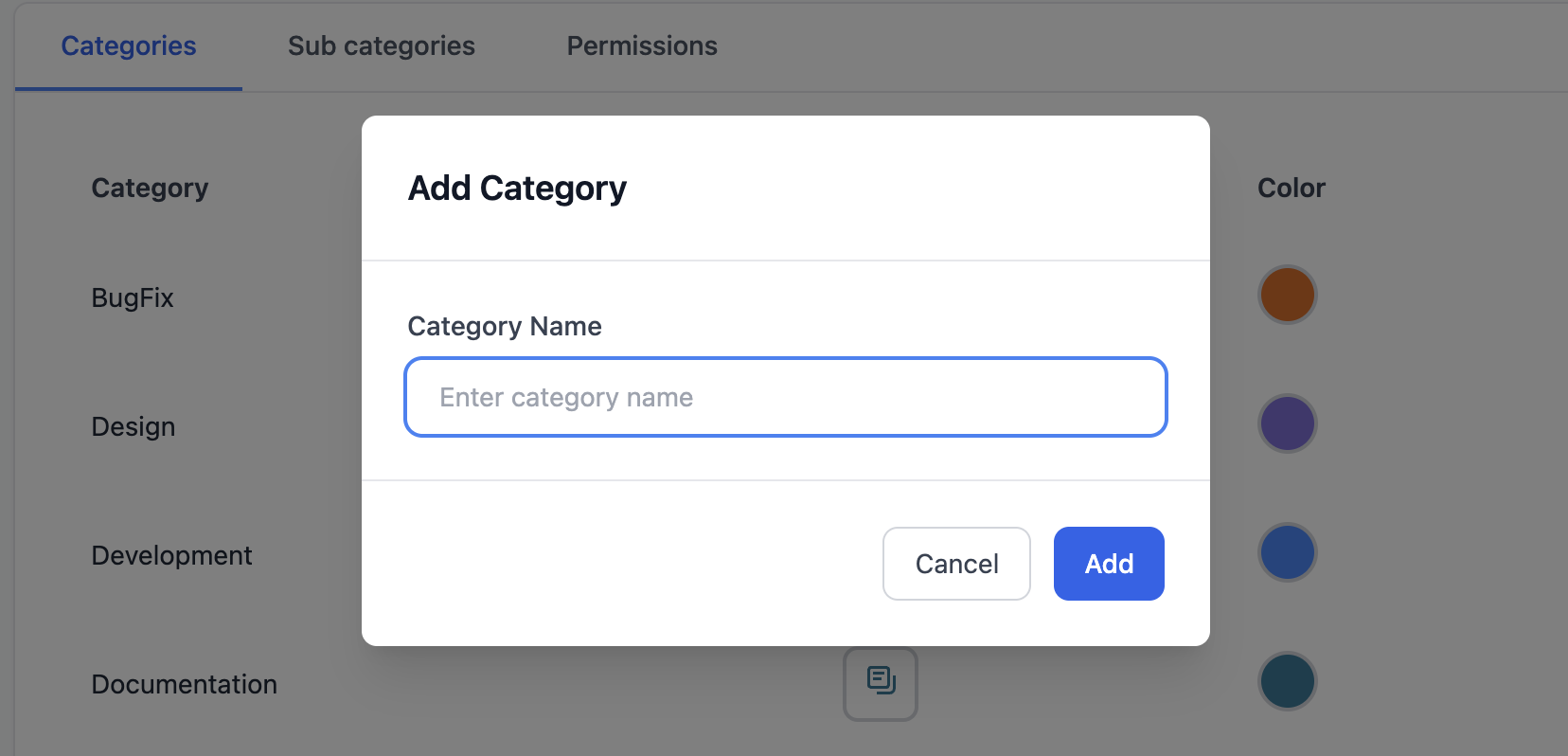Confirm with the blue Add button
The height and width of the screenshot is (756, 1568).
pyautogui.click(x=1109, y=564)
